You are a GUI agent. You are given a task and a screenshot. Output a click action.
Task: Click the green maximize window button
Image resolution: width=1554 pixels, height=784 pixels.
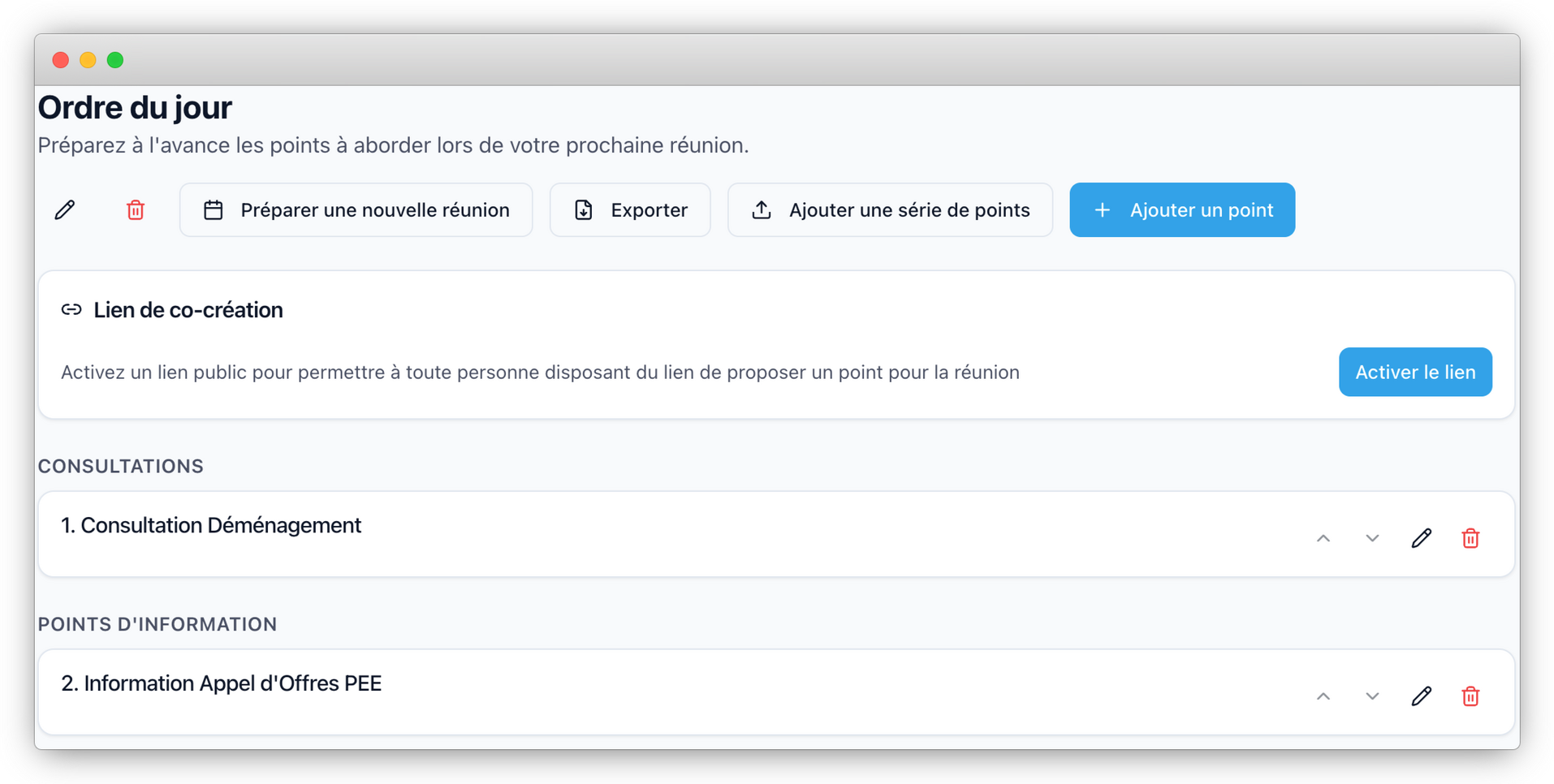[x=115, y=60]
